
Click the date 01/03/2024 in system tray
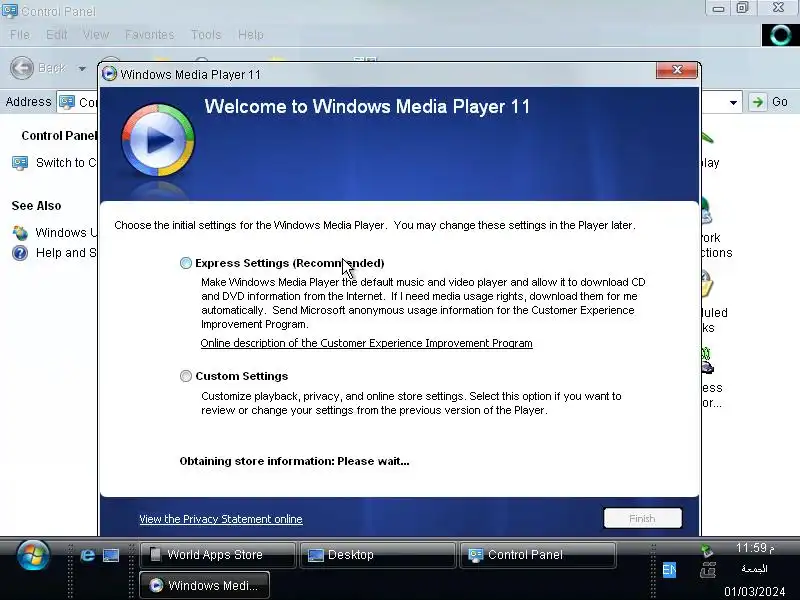pyautogui.click(x=754, y=592)
